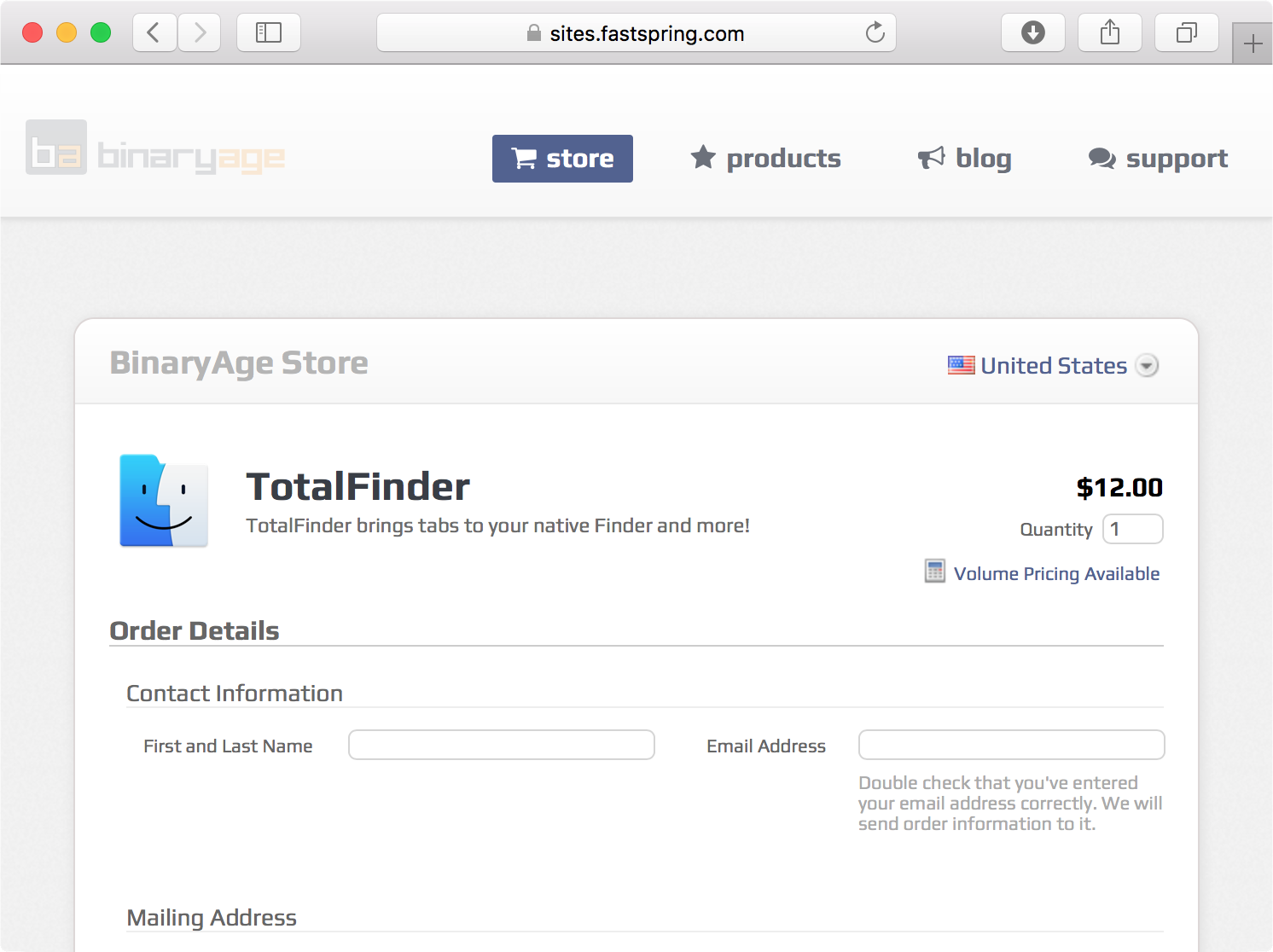Image resolution: width=1273 pixels, height=952 pixels.
Task: Reload the page using the refresh icon
Action: click(875, 33)
